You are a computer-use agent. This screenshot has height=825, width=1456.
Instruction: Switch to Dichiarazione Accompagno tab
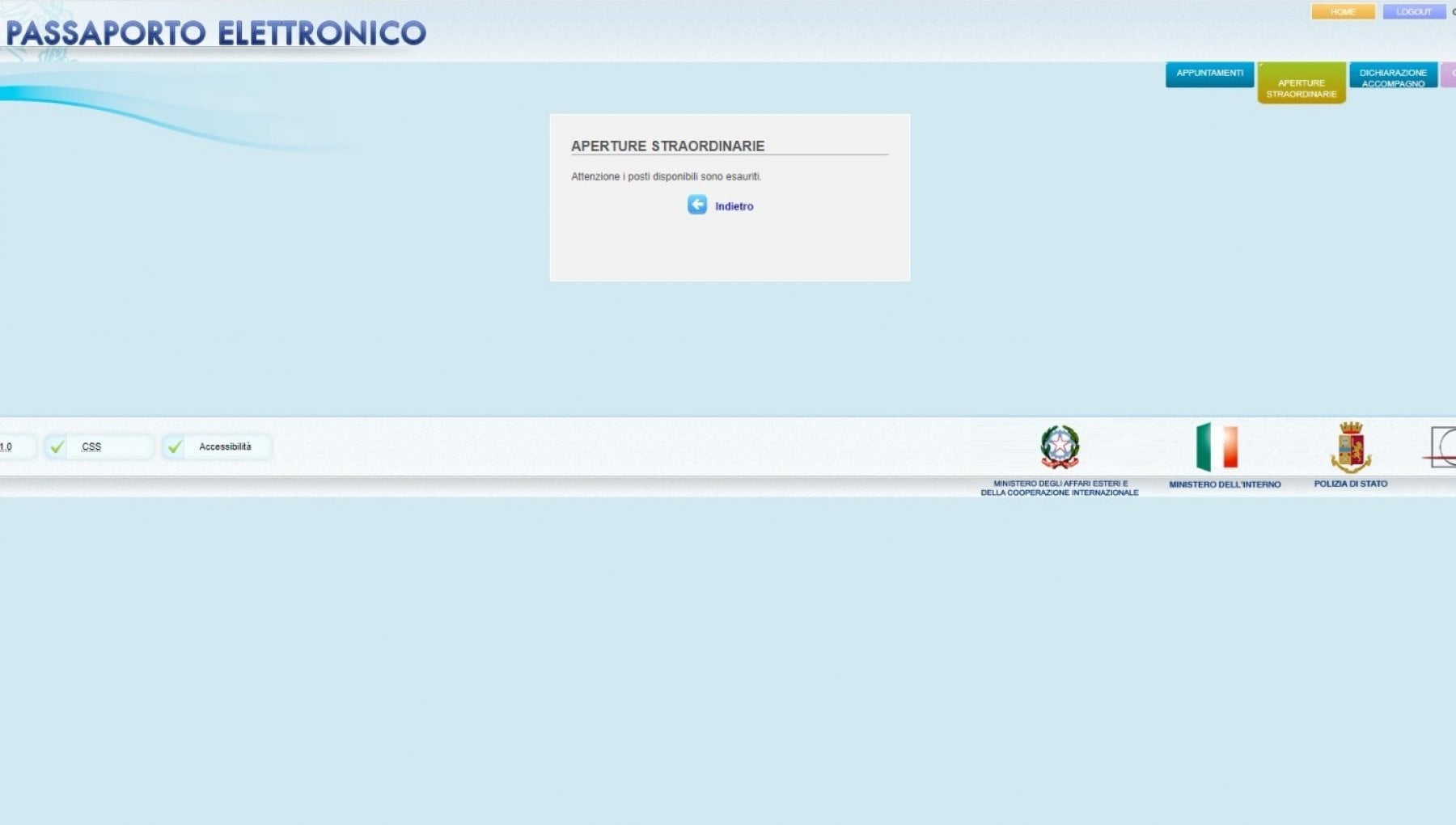[x=1392, y=75]
